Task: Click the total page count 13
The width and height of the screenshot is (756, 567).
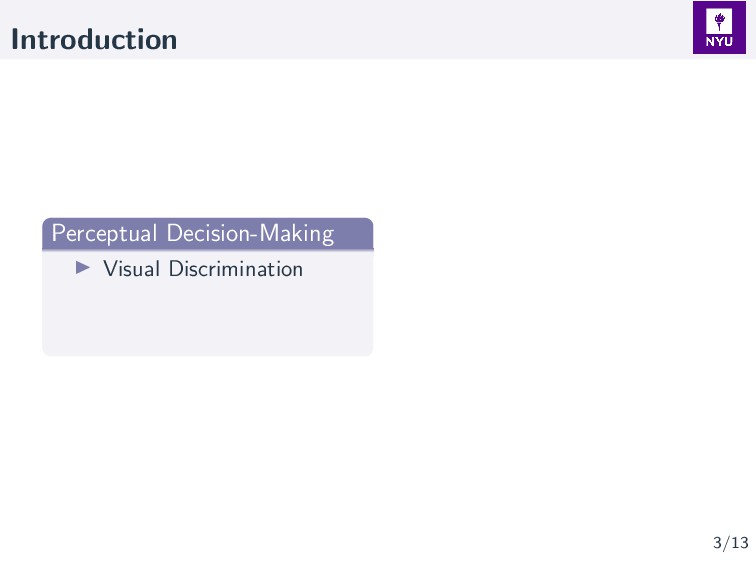Action: click(739, 543)
